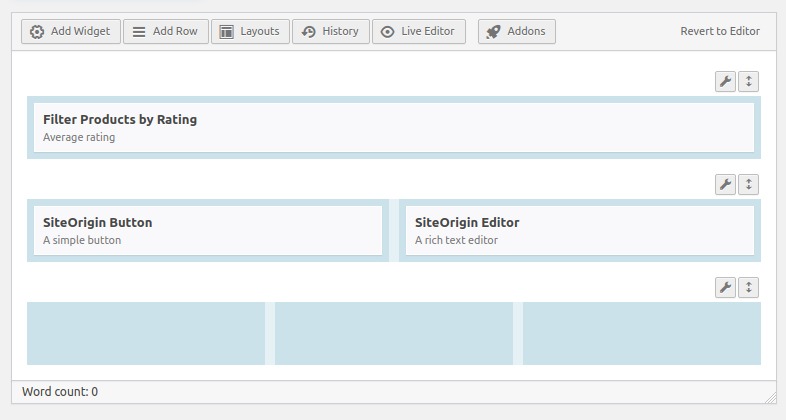Open the Layouts button
Screen dimensions: 786x420
250,32
